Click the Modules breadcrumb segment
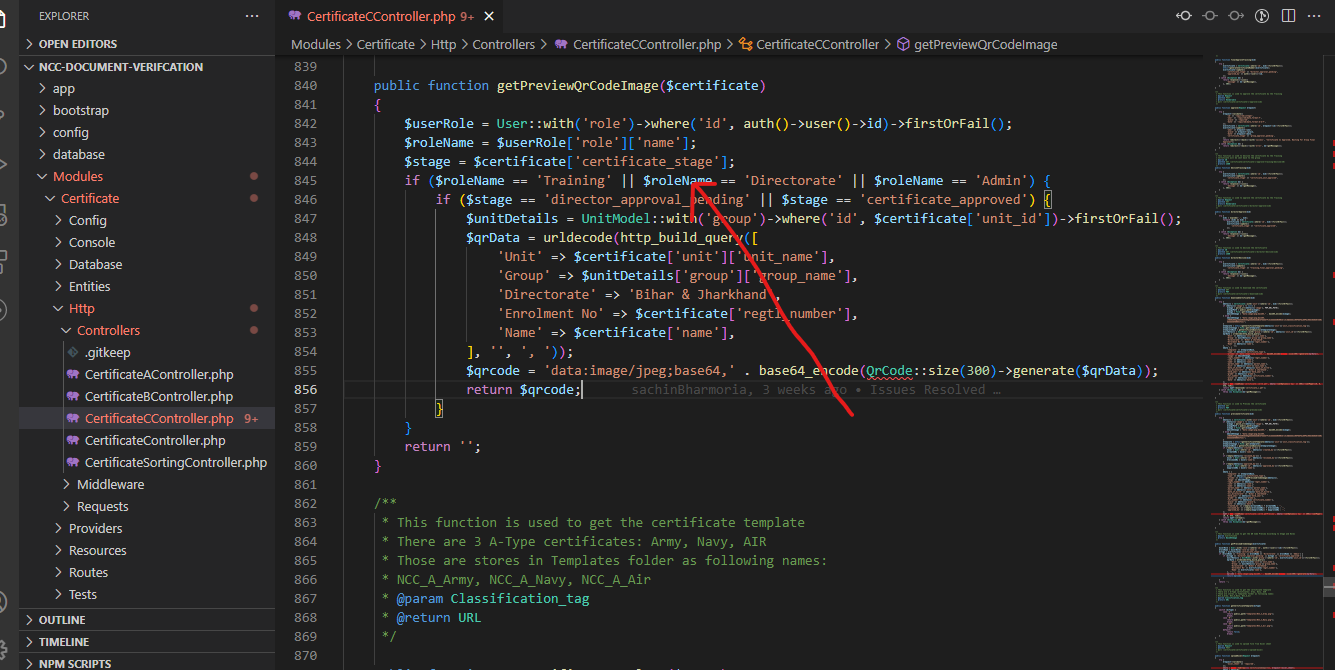Screen dimensions: 1335x670 316,44
